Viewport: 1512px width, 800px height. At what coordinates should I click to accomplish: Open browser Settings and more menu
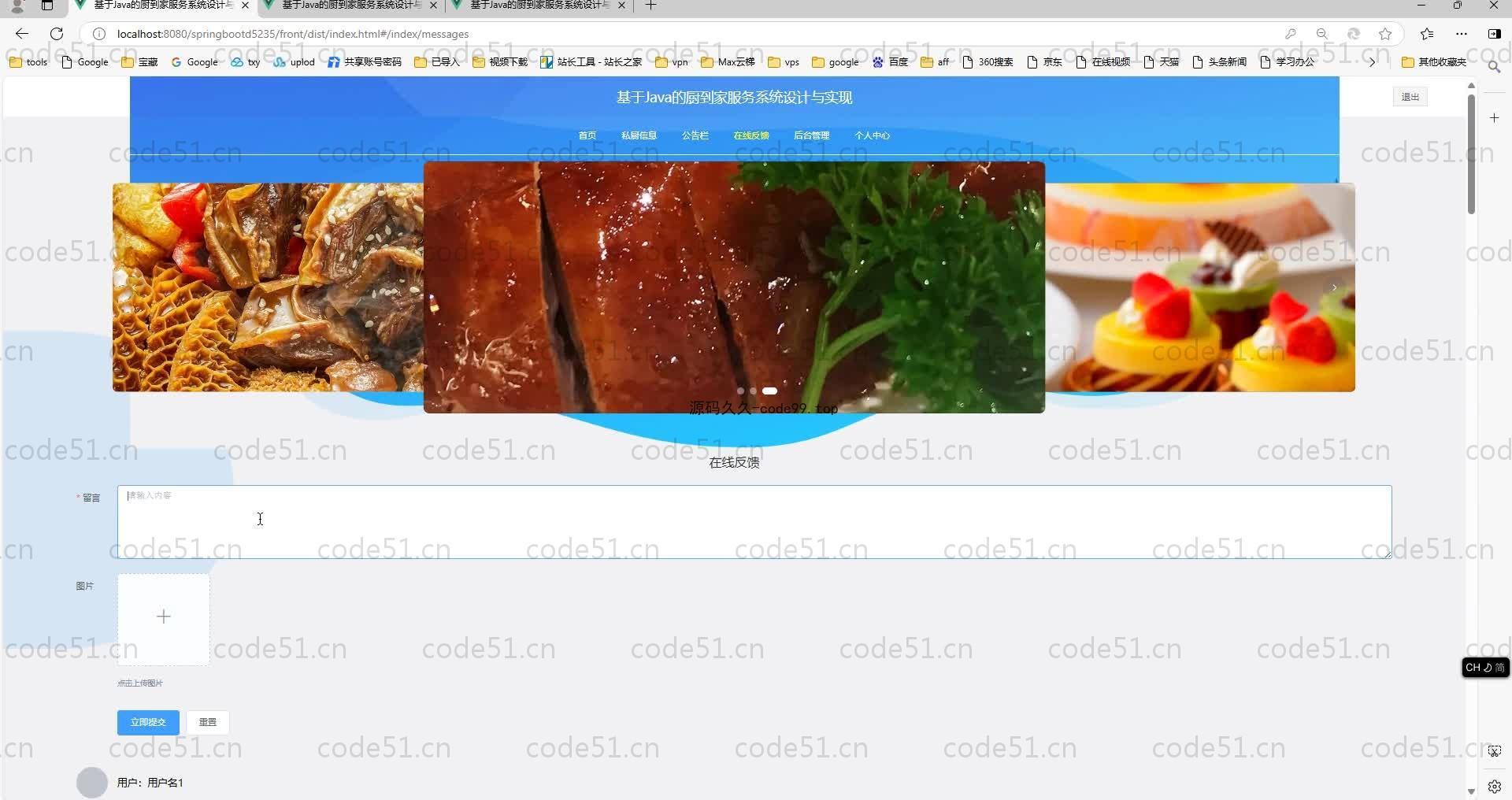click(x=1462, y=34)
